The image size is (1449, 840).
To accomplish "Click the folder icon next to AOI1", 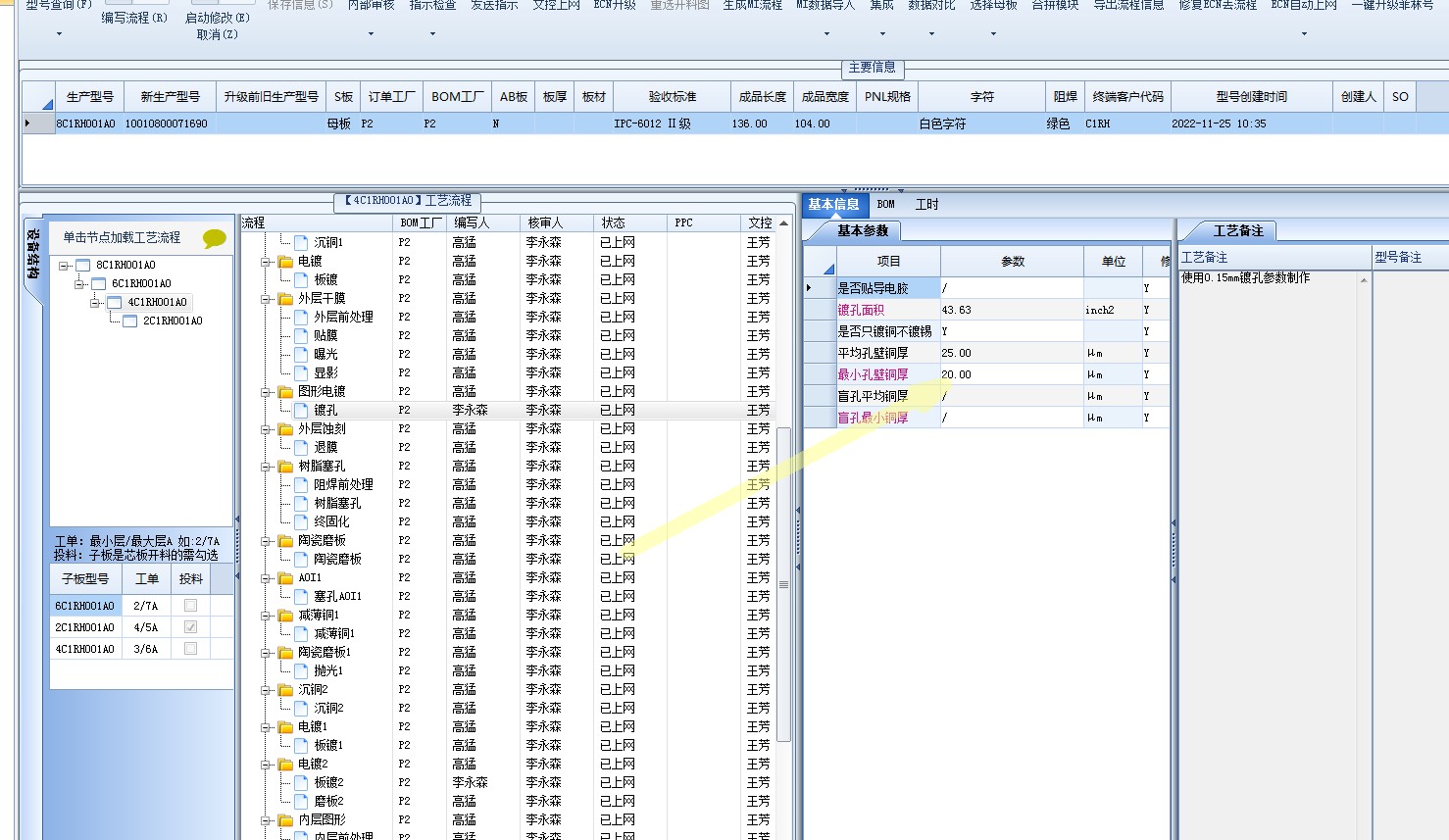I will (x=285, y=577).
